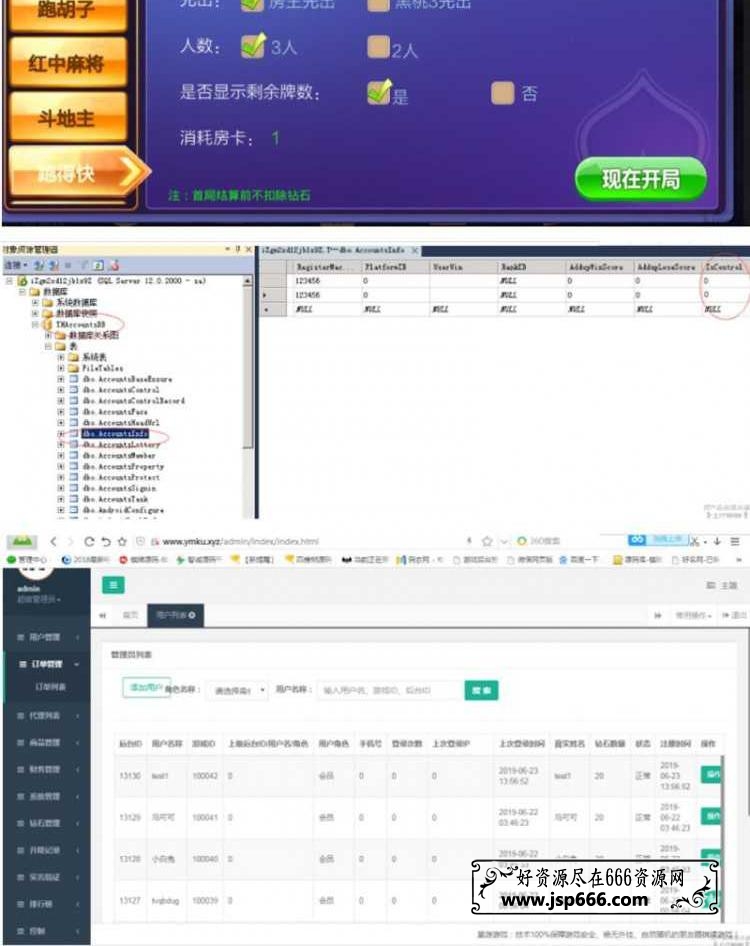Click the THAccountsDB database icon
The width and height of the screenshot is (750, 946).
46,325
